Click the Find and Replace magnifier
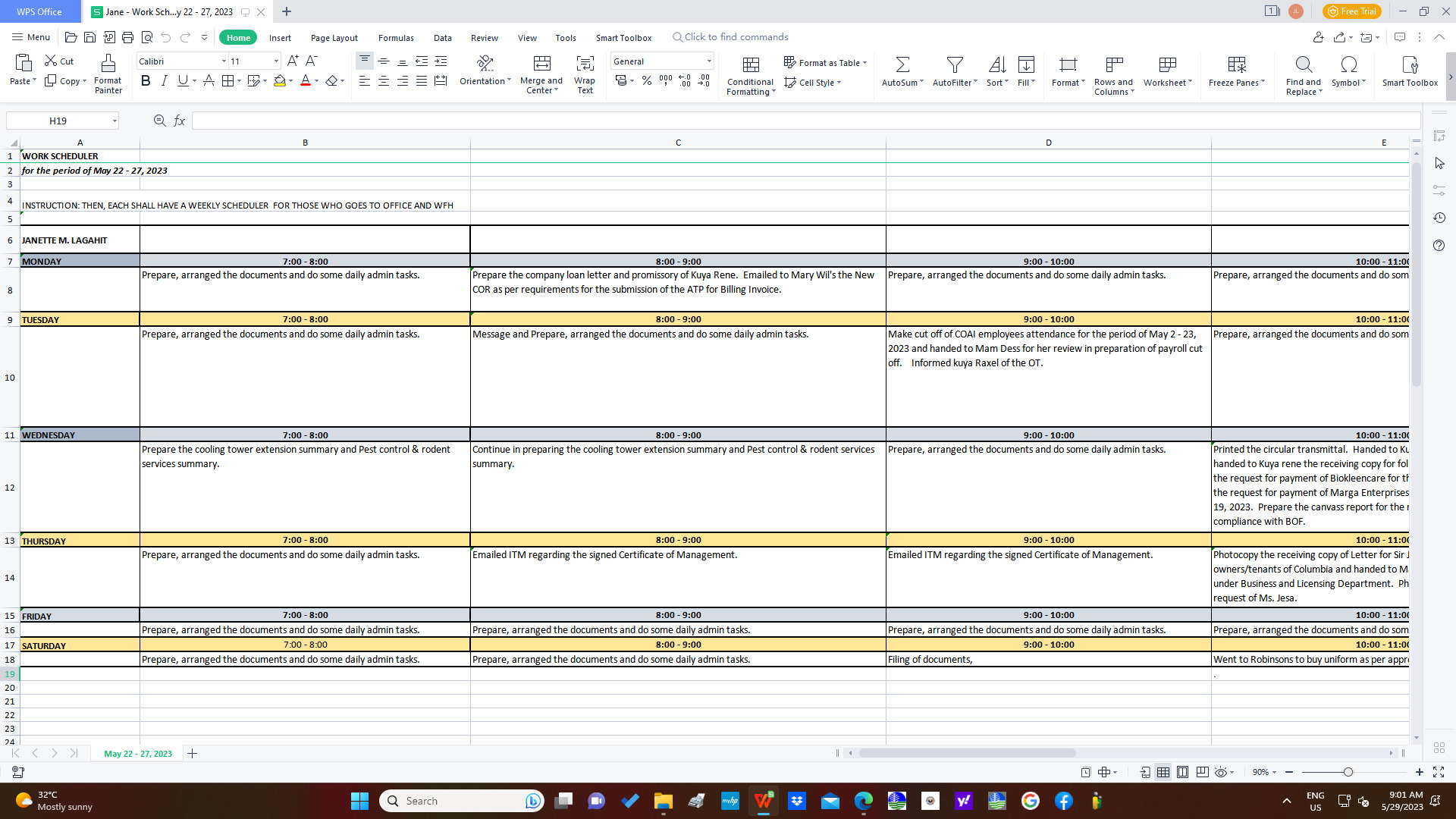 point(1303,64)
